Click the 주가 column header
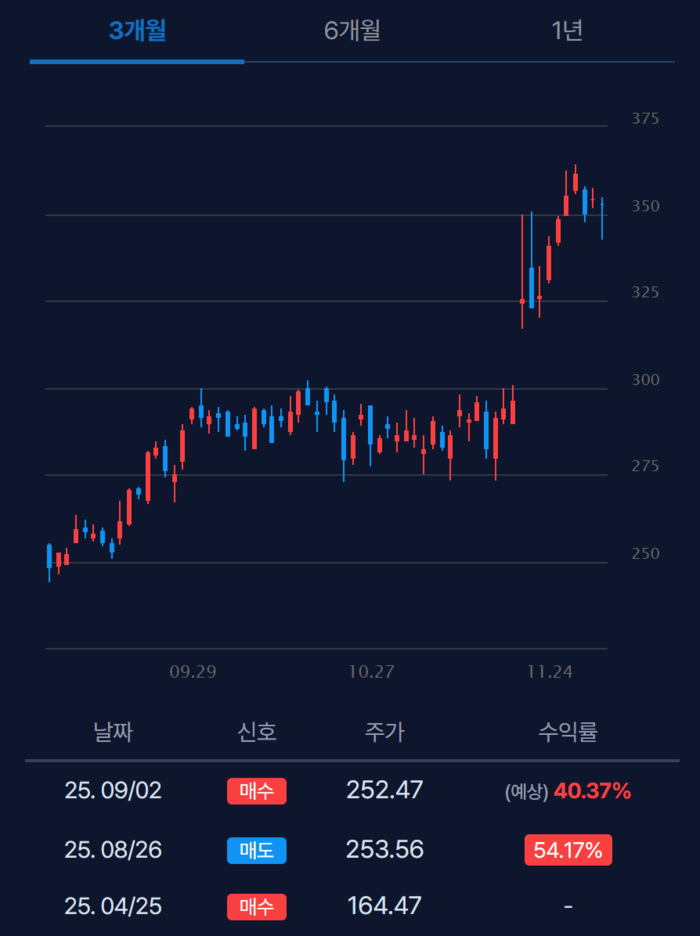700x936 pixels. point(384,732)
